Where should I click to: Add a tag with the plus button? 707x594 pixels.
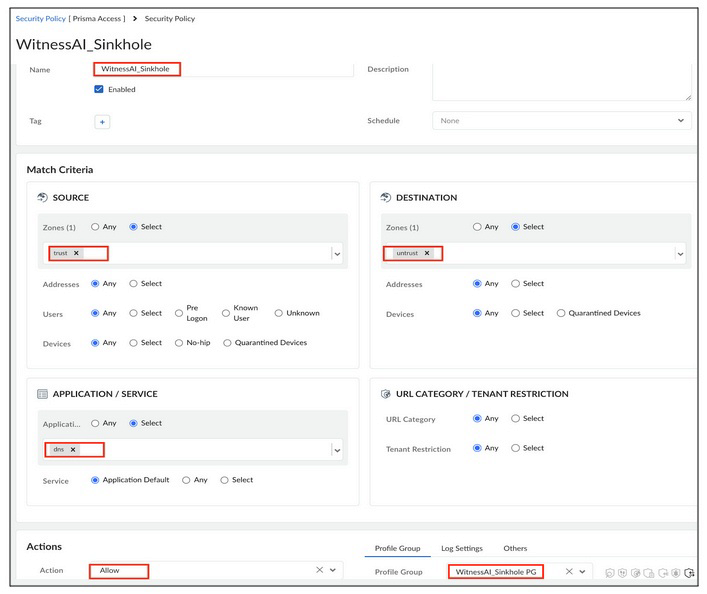(102, 122)
